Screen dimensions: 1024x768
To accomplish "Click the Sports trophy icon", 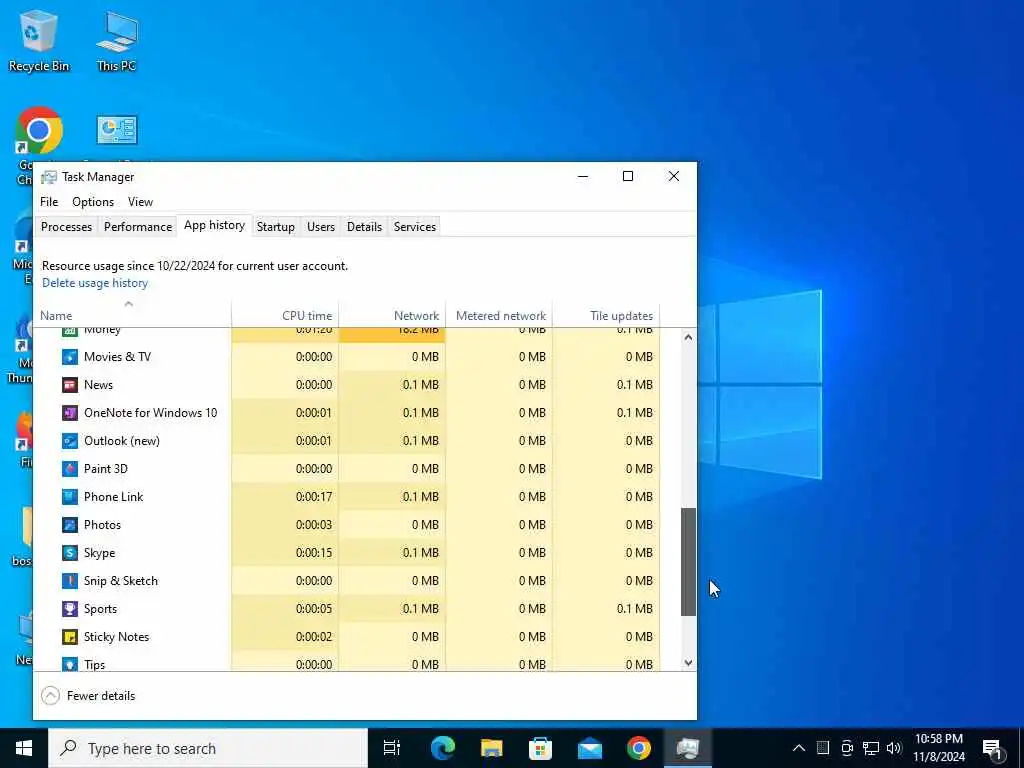I will (70, 609).
